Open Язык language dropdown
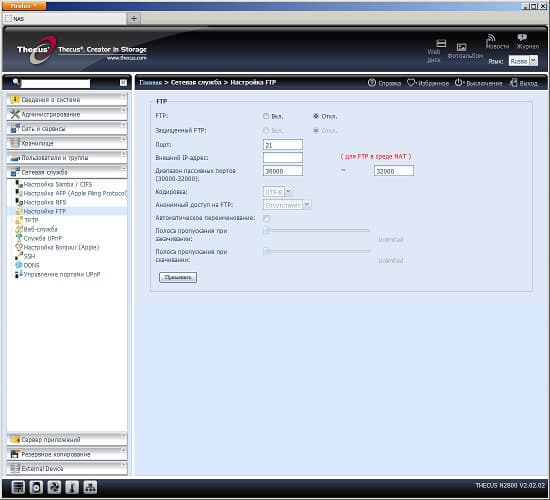 pos(523,61)
